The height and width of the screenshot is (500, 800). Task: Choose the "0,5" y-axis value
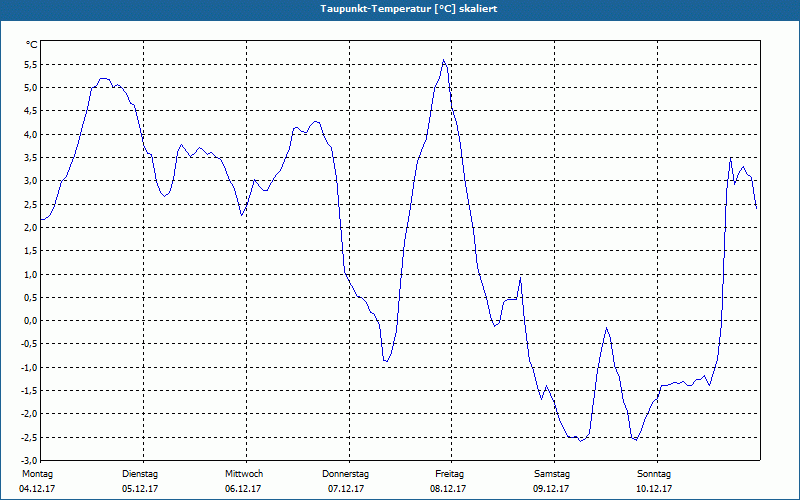point(31,297)
